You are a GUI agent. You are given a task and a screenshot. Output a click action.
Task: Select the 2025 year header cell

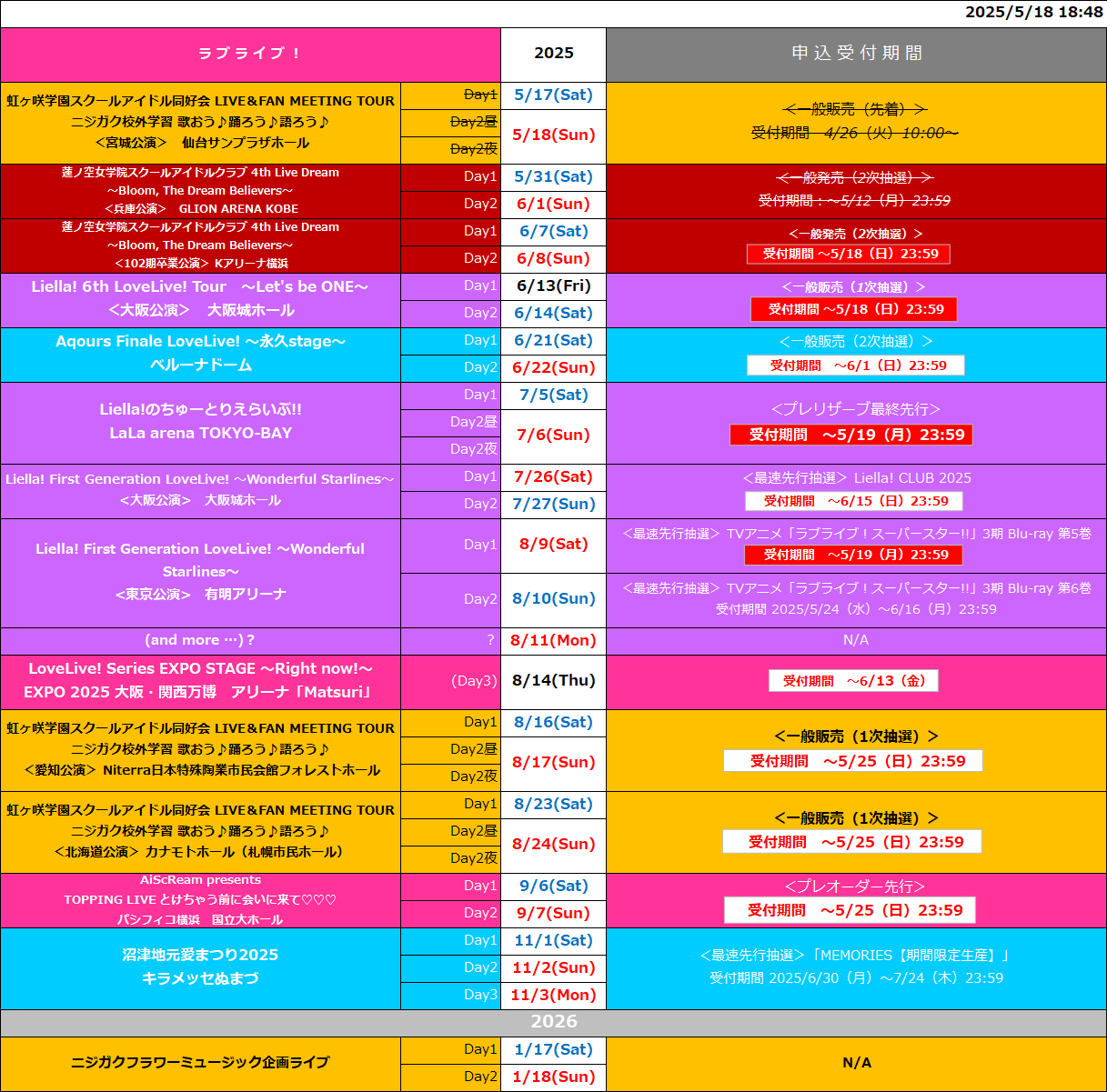pyautogui.click(x=553, y=55)
